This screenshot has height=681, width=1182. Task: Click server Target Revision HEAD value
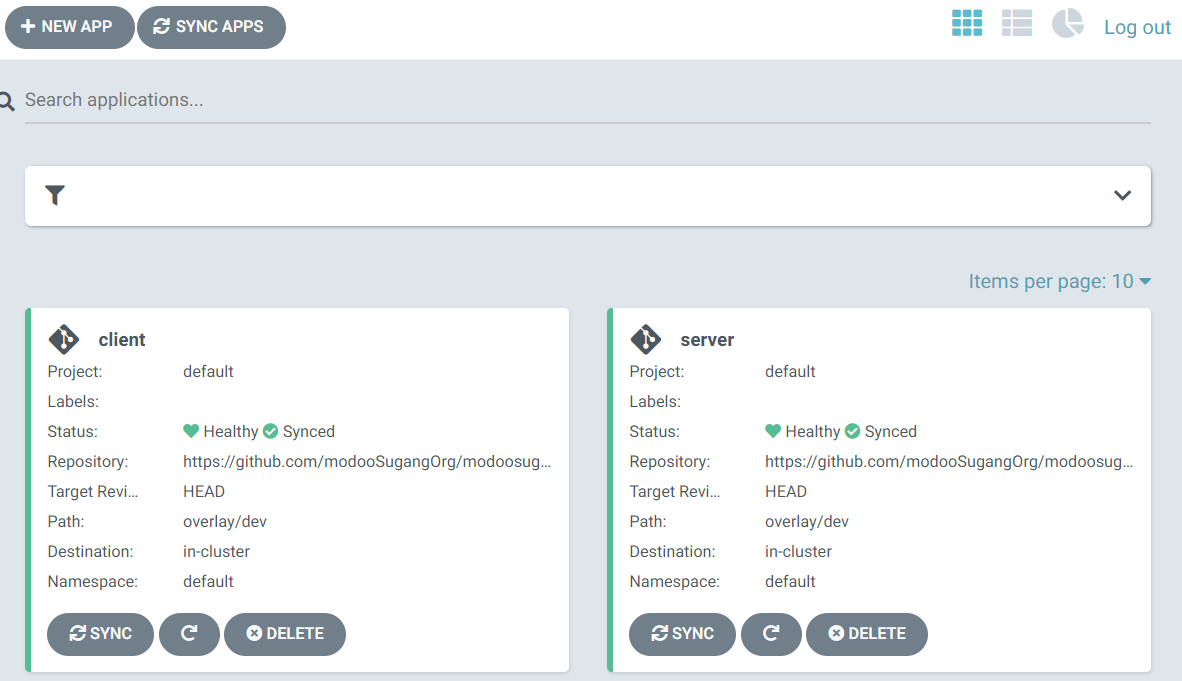tap(785, 492)
